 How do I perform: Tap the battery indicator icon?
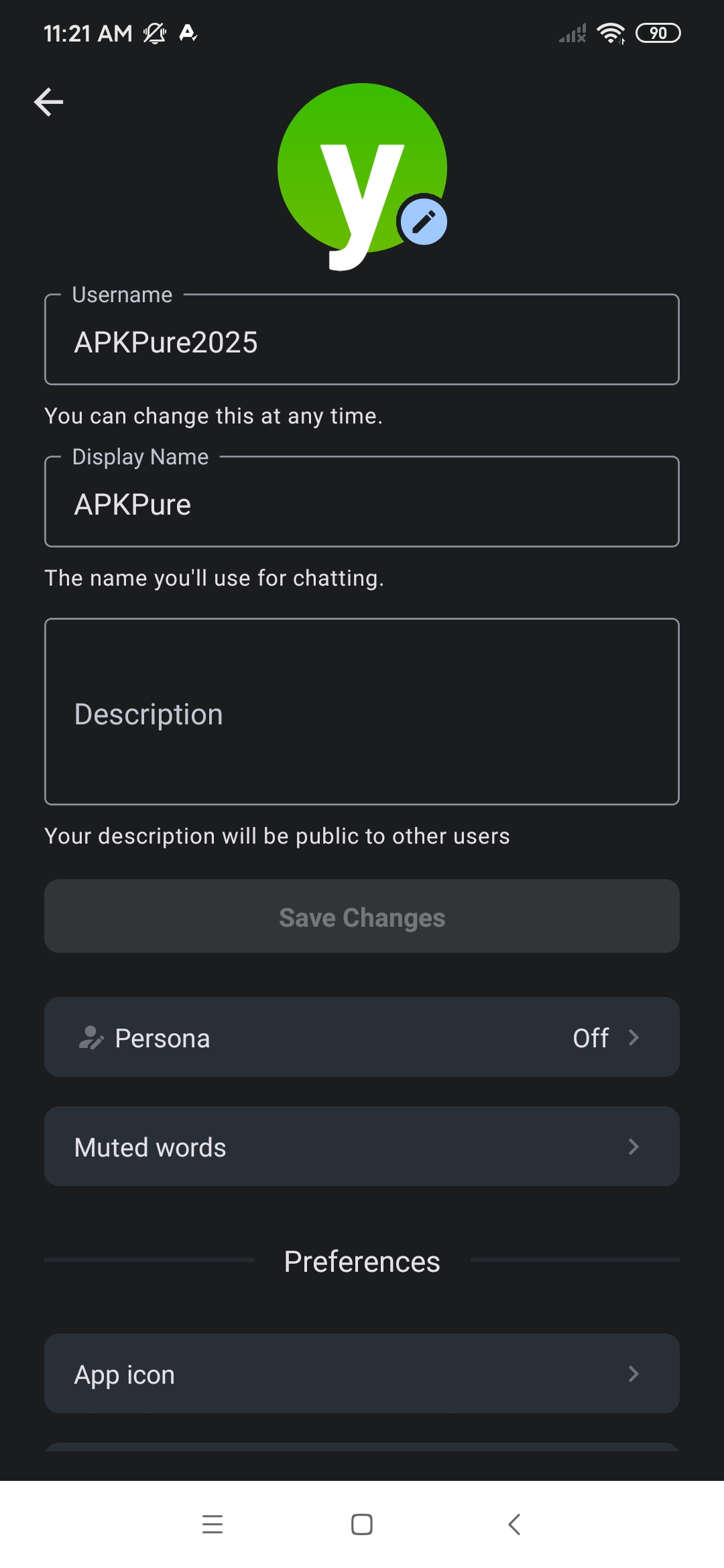(x=658, y=33)
